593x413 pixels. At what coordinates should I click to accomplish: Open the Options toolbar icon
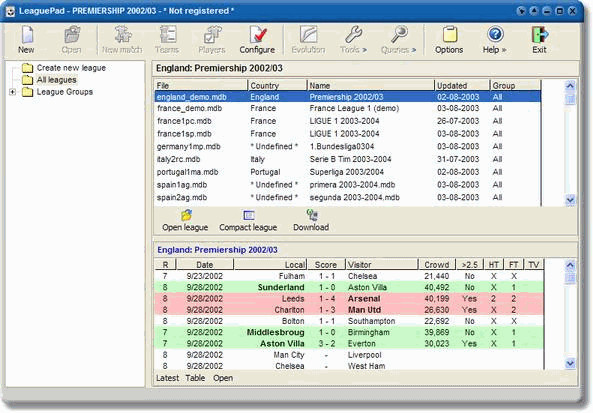pos(449,34)
